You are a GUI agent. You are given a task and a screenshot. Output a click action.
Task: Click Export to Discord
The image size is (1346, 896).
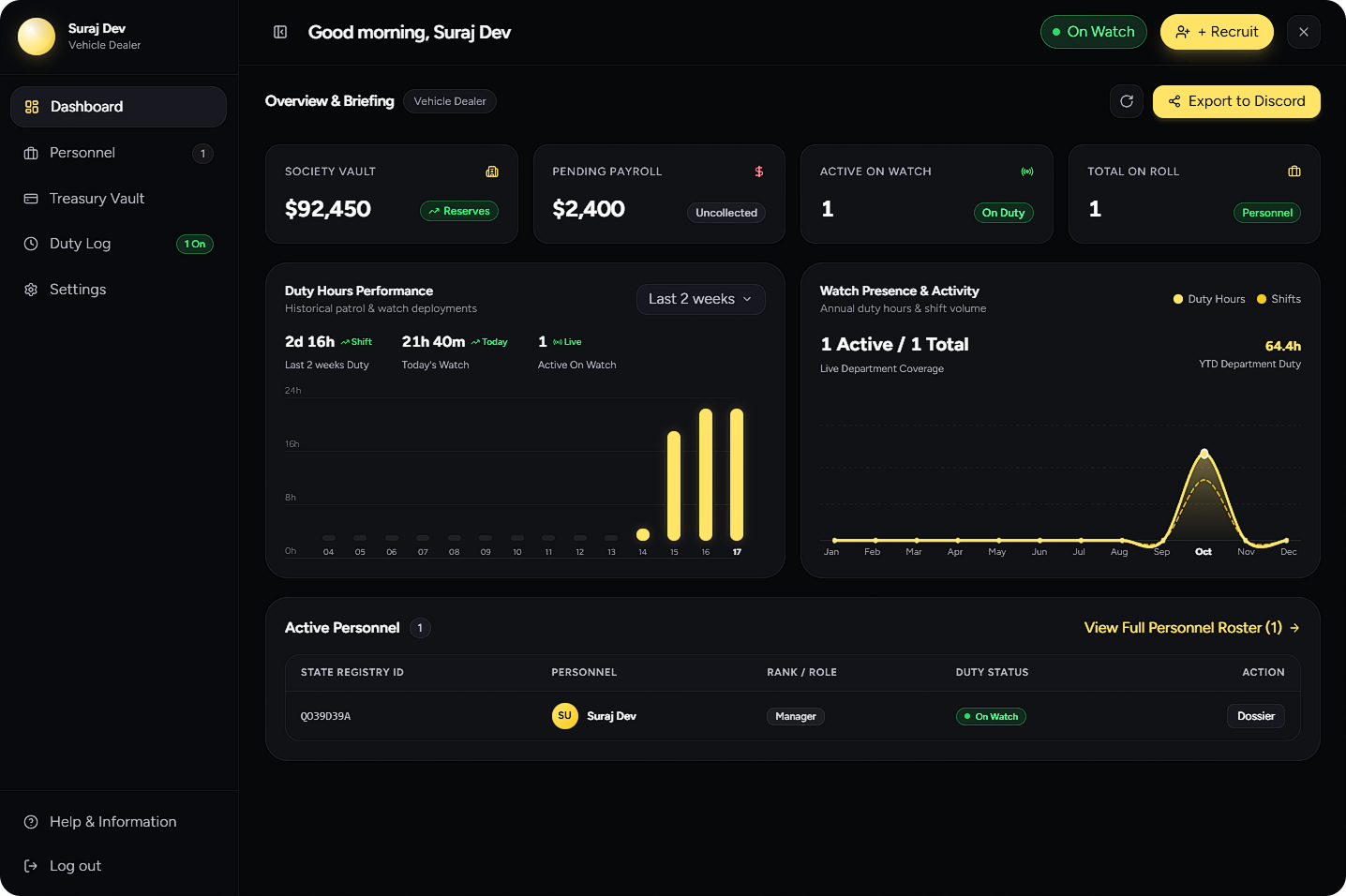1236,101
